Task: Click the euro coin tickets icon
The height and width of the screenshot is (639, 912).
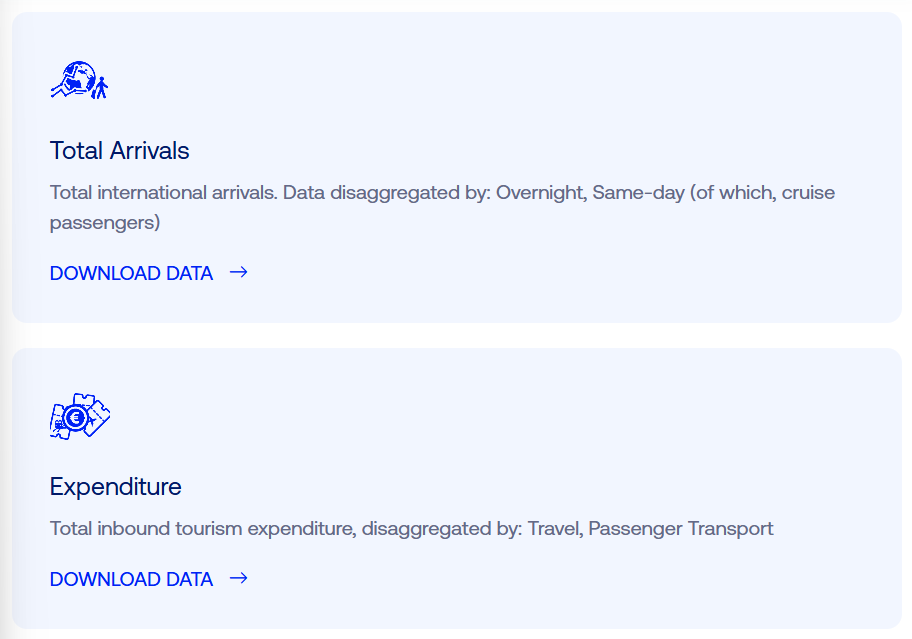Action: tap(79, 416)
